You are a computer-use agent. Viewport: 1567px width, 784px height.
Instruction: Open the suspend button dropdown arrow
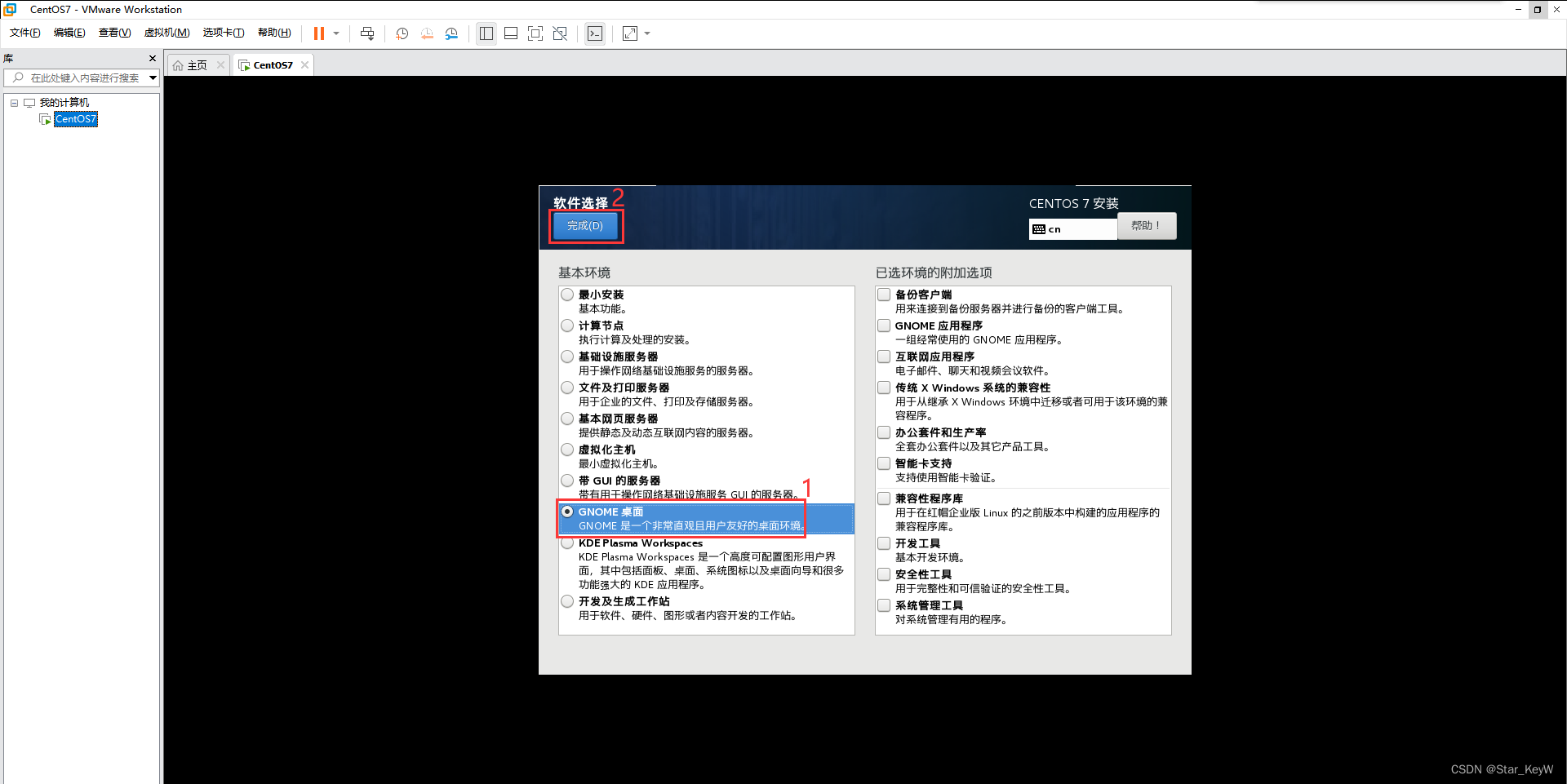pos(335,33)
